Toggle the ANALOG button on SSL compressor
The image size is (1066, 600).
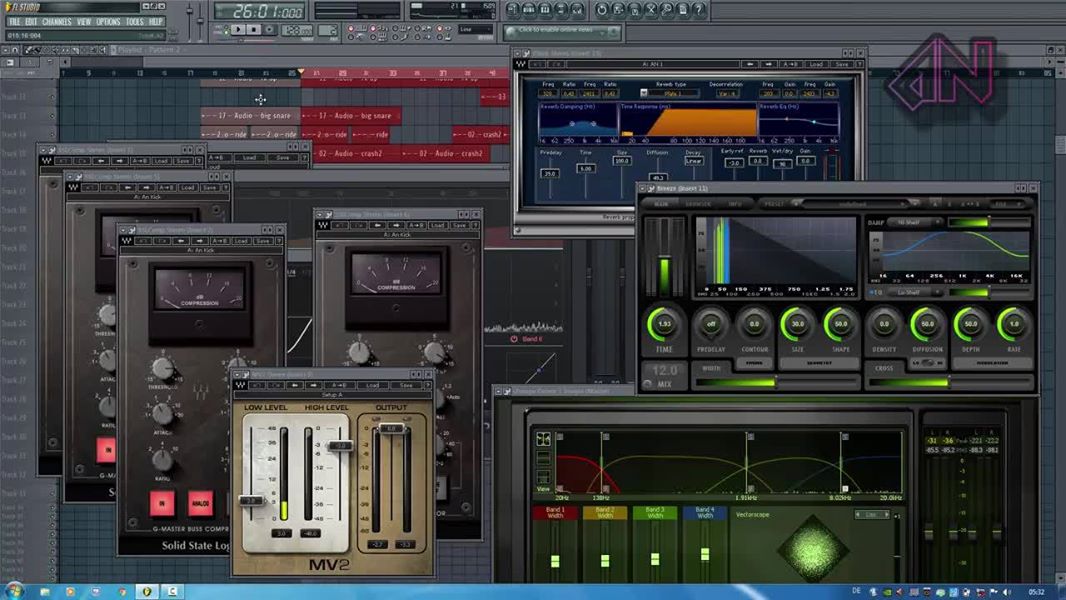201,504
